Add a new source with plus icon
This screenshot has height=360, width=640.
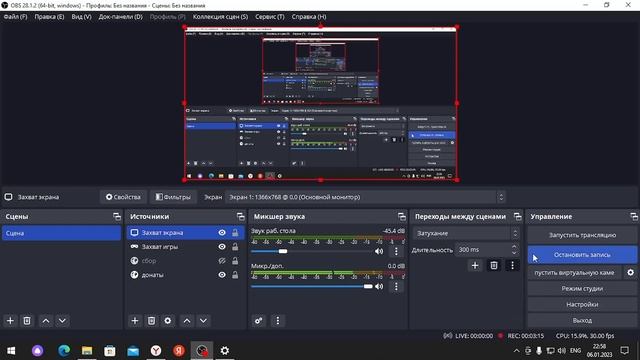click(135, 321)
